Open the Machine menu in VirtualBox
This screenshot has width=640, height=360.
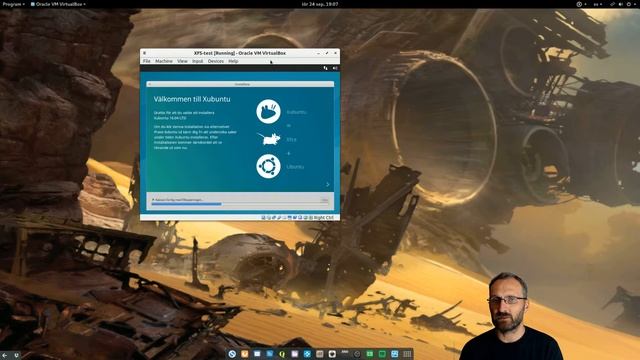click(x=164, y=61)
